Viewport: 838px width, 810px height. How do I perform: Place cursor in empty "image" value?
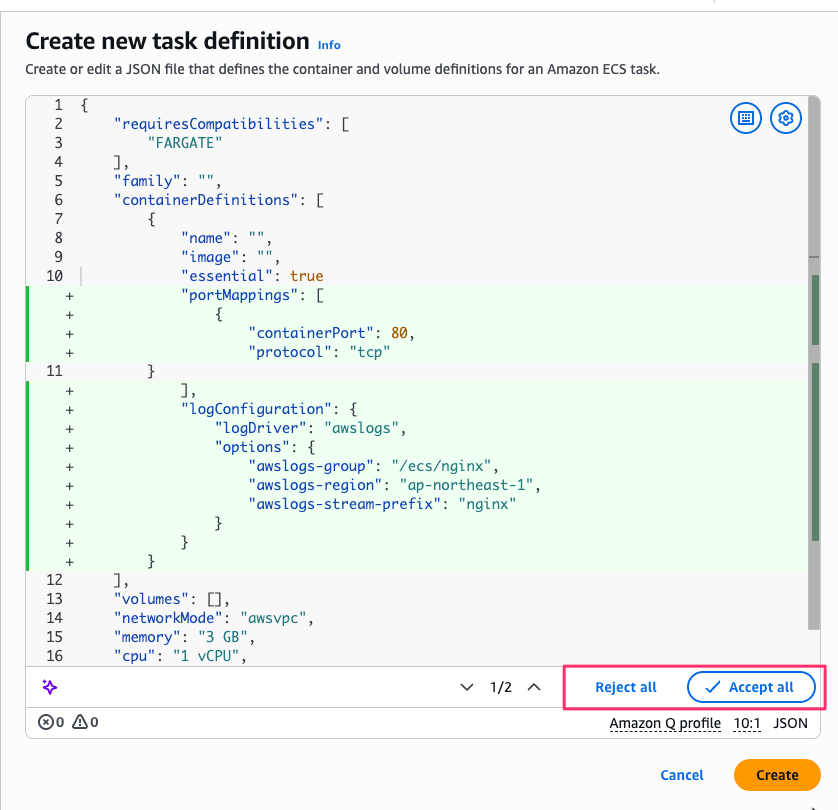tap(265, 257)
